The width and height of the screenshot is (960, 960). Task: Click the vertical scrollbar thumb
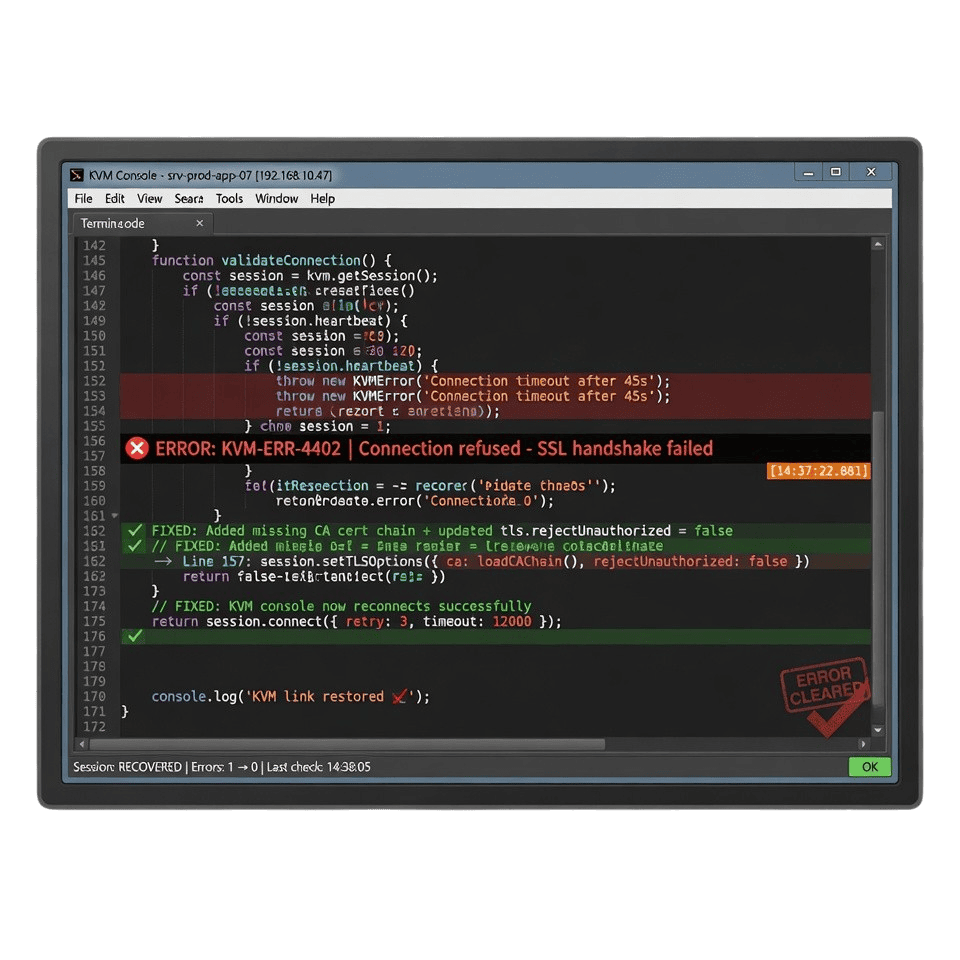[878, 558]
